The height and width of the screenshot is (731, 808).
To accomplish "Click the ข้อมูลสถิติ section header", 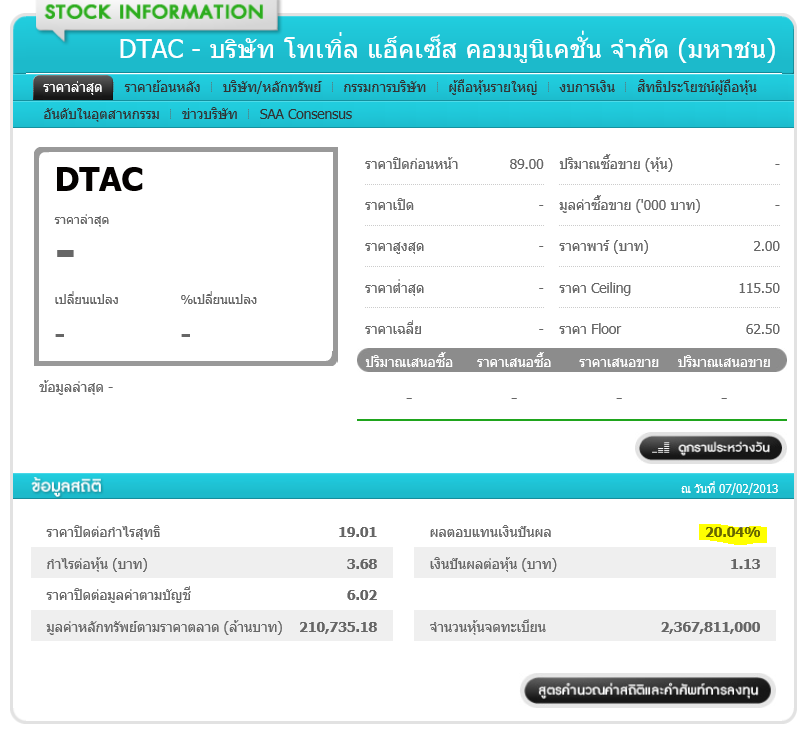I will pos(66,486).
